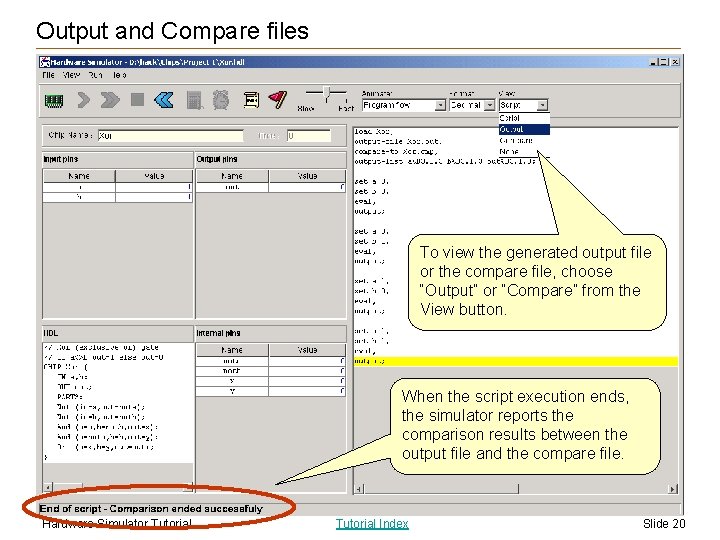Click the 'output-file Xor.out' script line
720x540 pixels.
coord(398,141)
